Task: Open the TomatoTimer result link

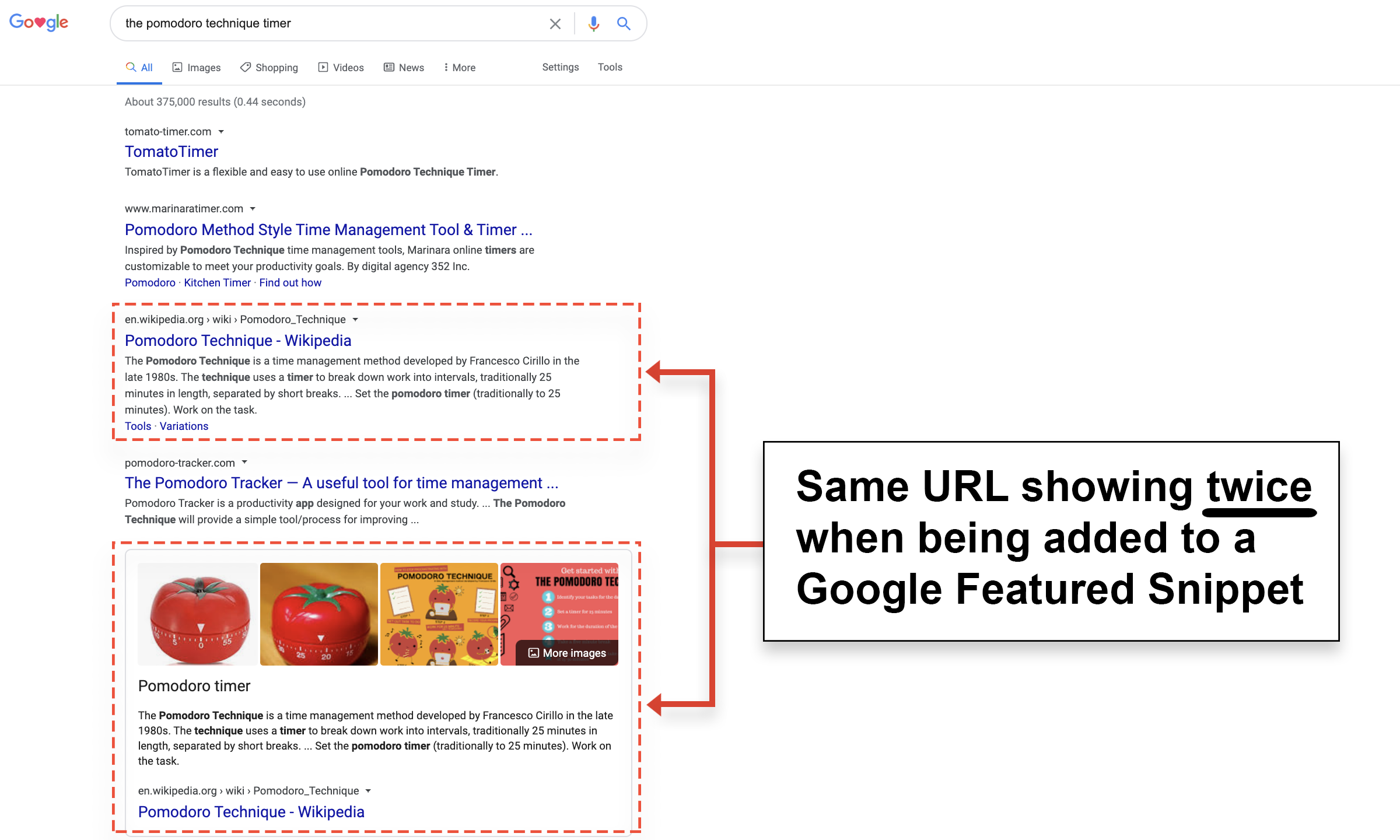Action: click(171, 152)
